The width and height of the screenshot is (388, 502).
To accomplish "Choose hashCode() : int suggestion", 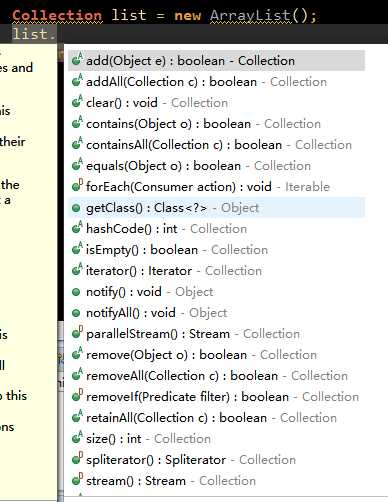I will [216, 229].
